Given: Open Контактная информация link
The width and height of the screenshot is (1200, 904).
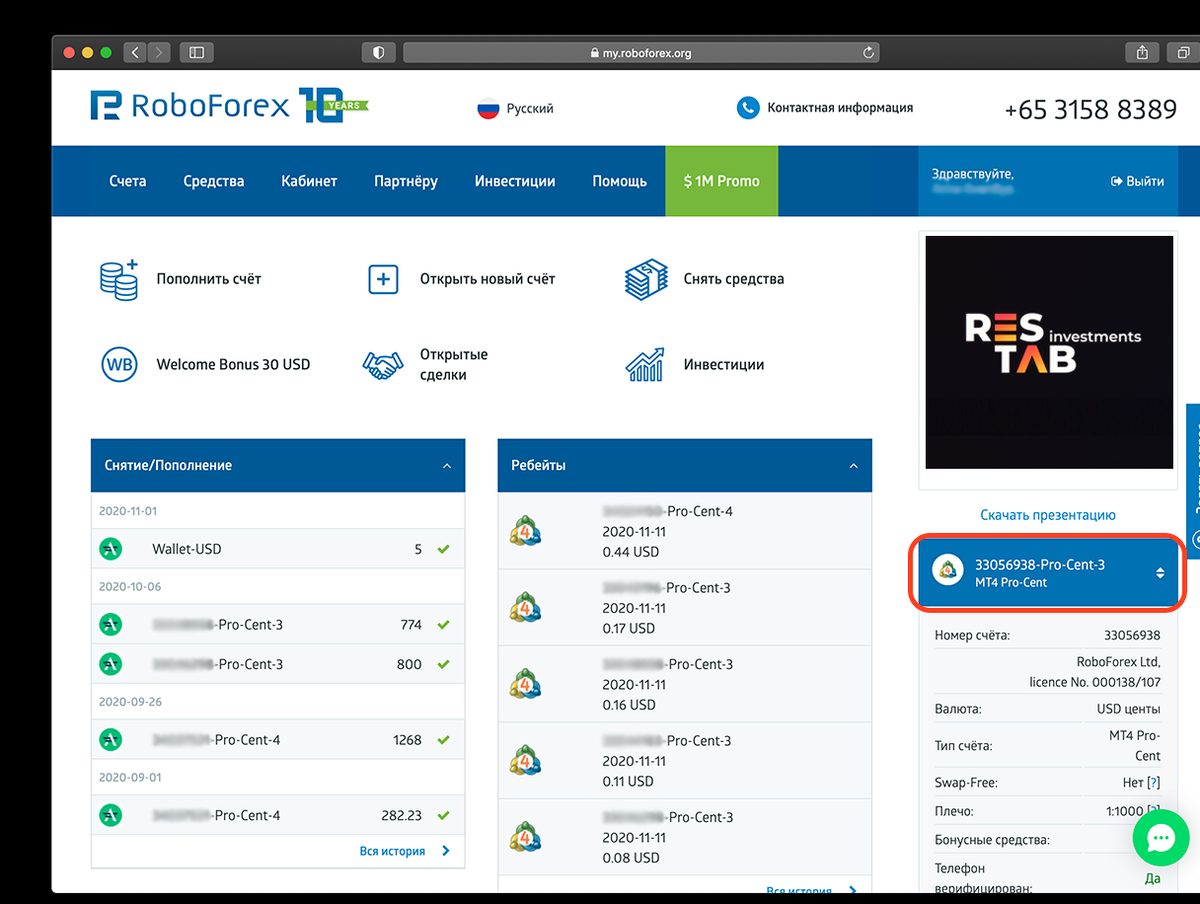Looking at the screenshot, I should coord(840,107).
